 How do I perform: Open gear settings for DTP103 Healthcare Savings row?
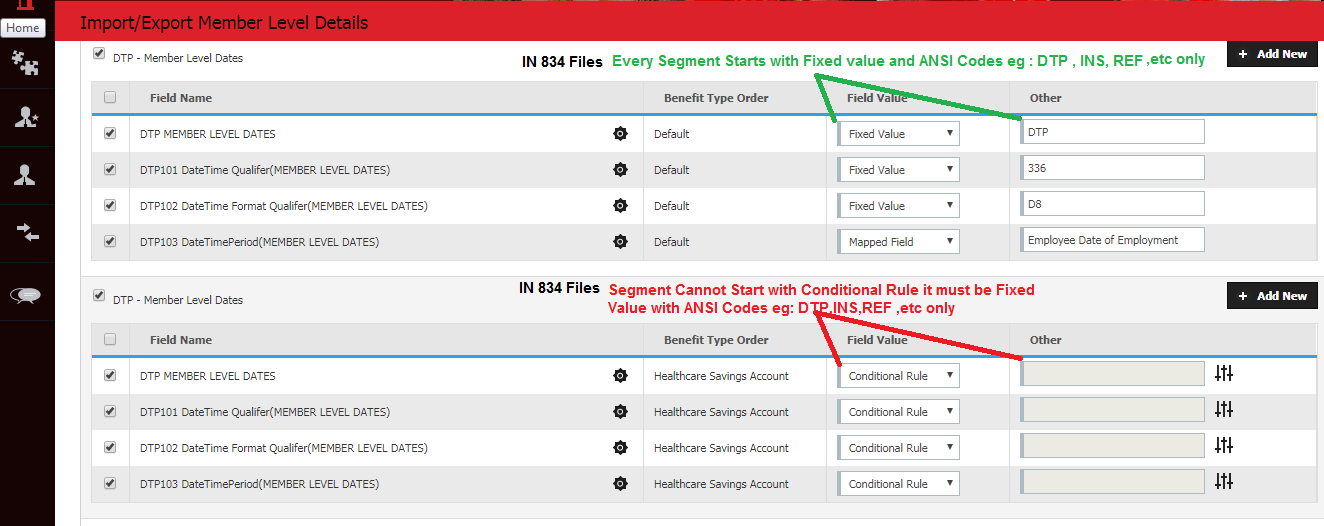[x=620, y=484]
